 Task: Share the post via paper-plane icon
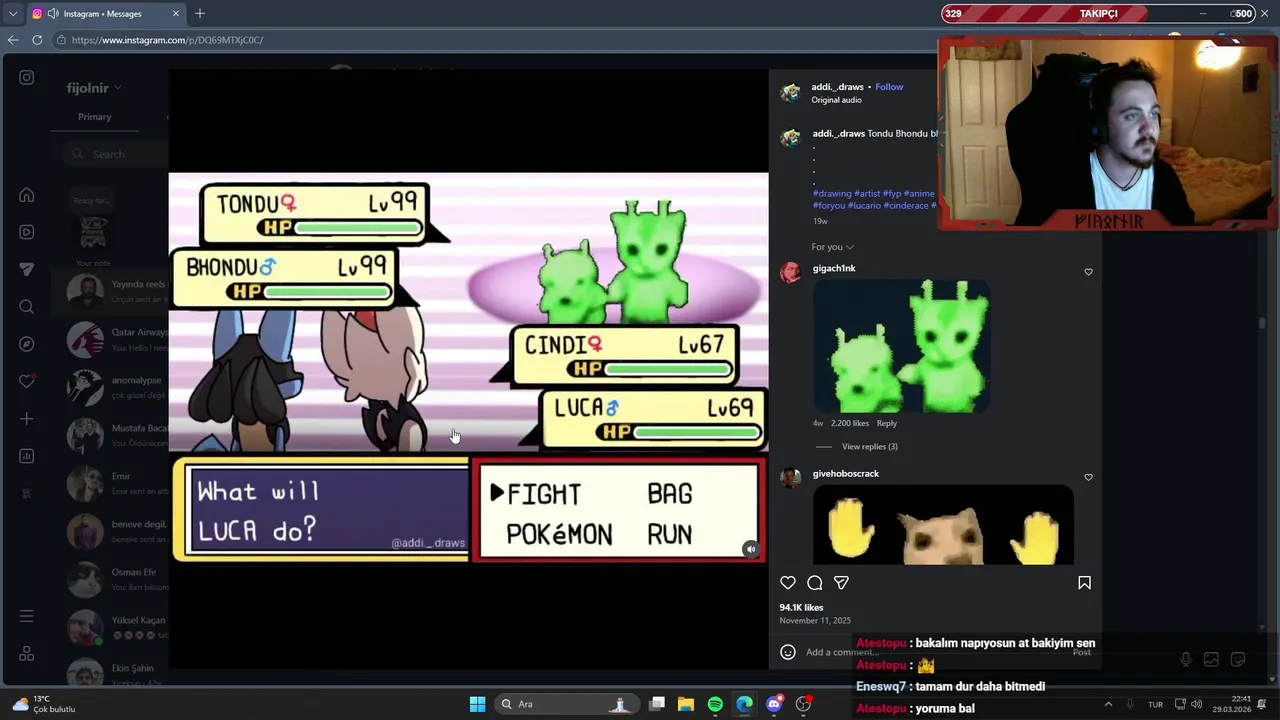(841, 583)
